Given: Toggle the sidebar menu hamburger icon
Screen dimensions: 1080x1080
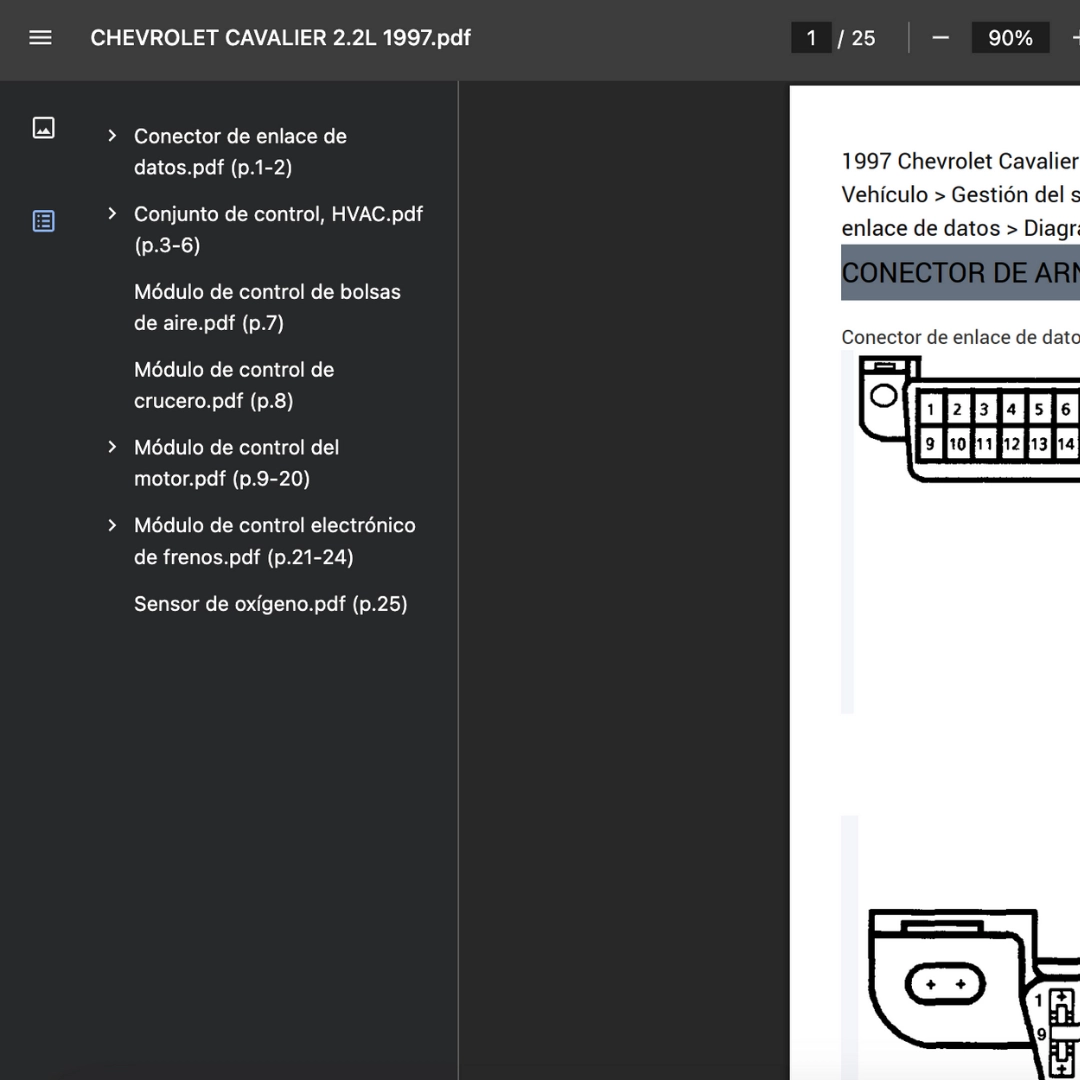Looking at the screenshot, I should pos(40,38).
